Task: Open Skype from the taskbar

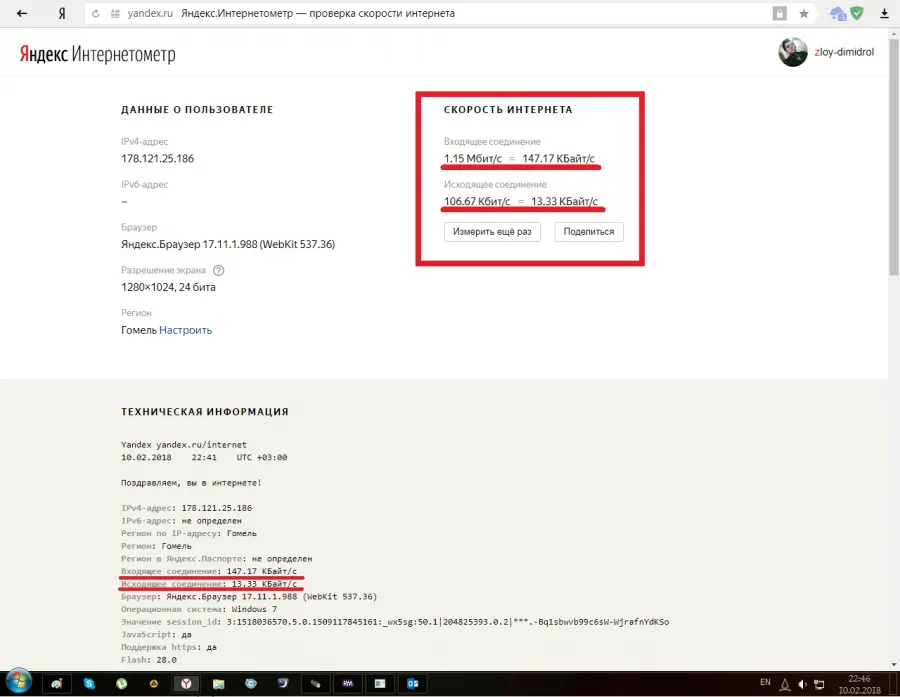Action: [89, 684]
